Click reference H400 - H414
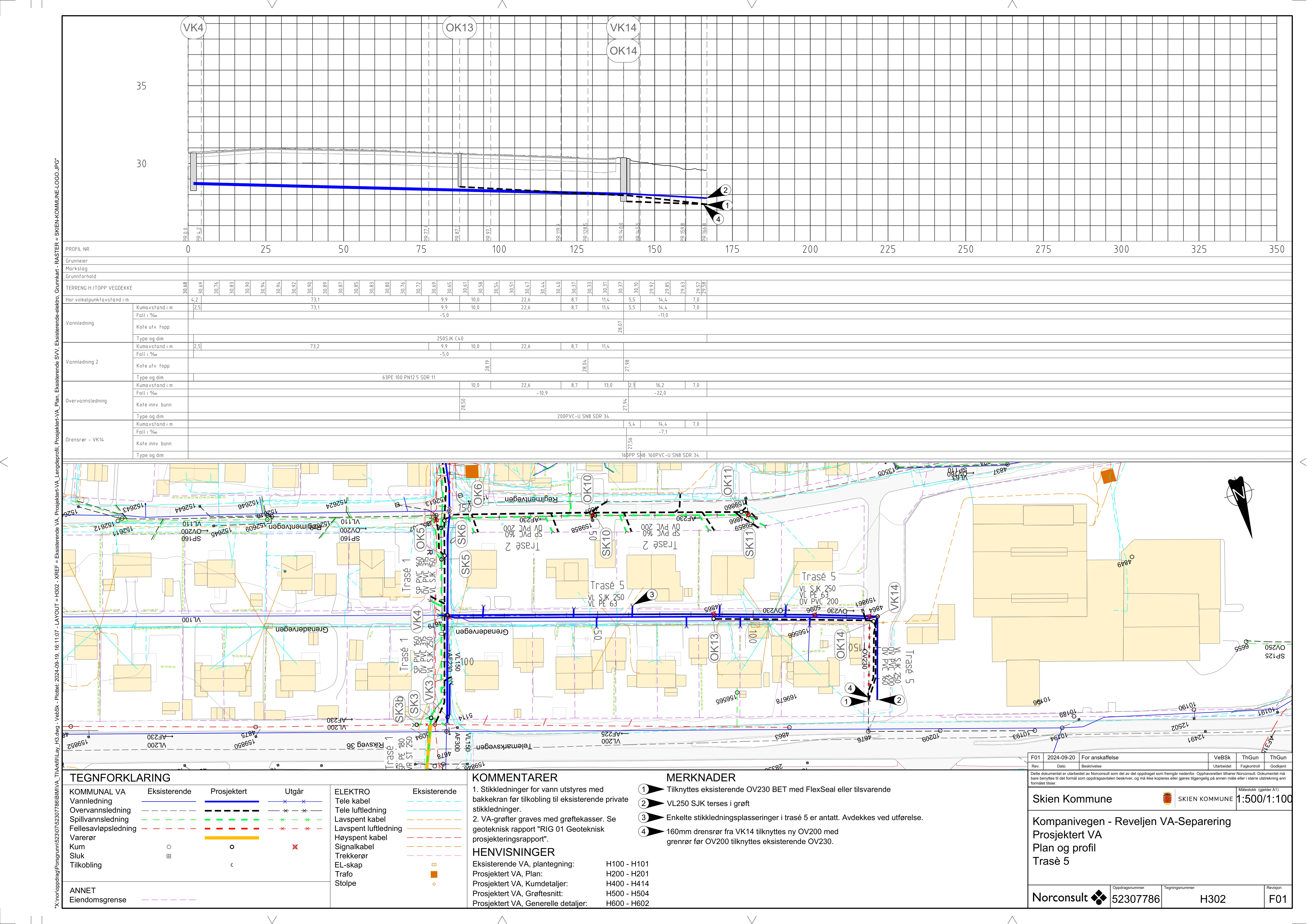Viewport: 1307px width, 924px height. (627, 884)
